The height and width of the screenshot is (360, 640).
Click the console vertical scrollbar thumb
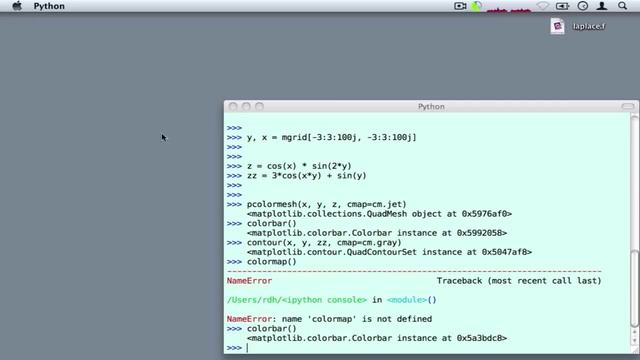pos(634,289)
